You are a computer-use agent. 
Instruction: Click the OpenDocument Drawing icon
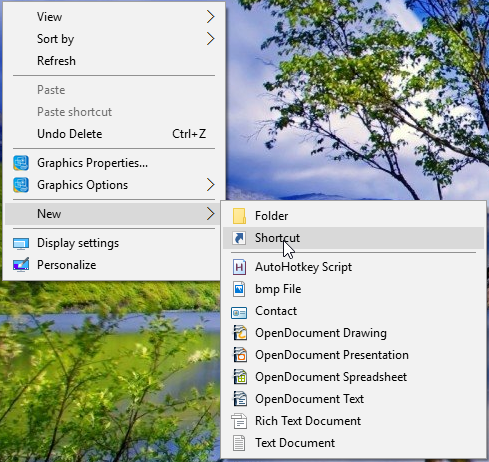(x=240, y=333)
